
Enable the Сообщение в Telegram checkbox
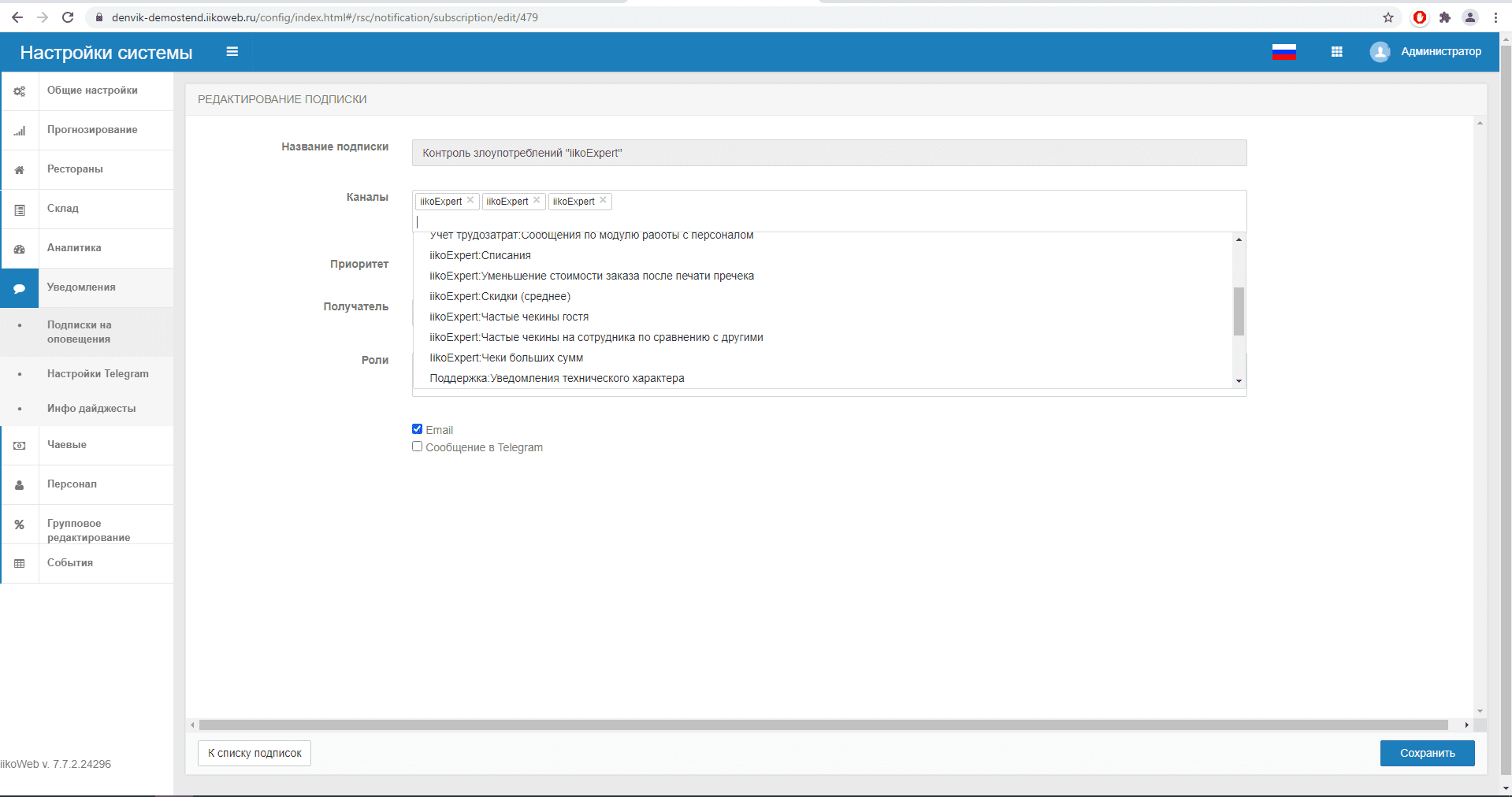coord(418,447)
